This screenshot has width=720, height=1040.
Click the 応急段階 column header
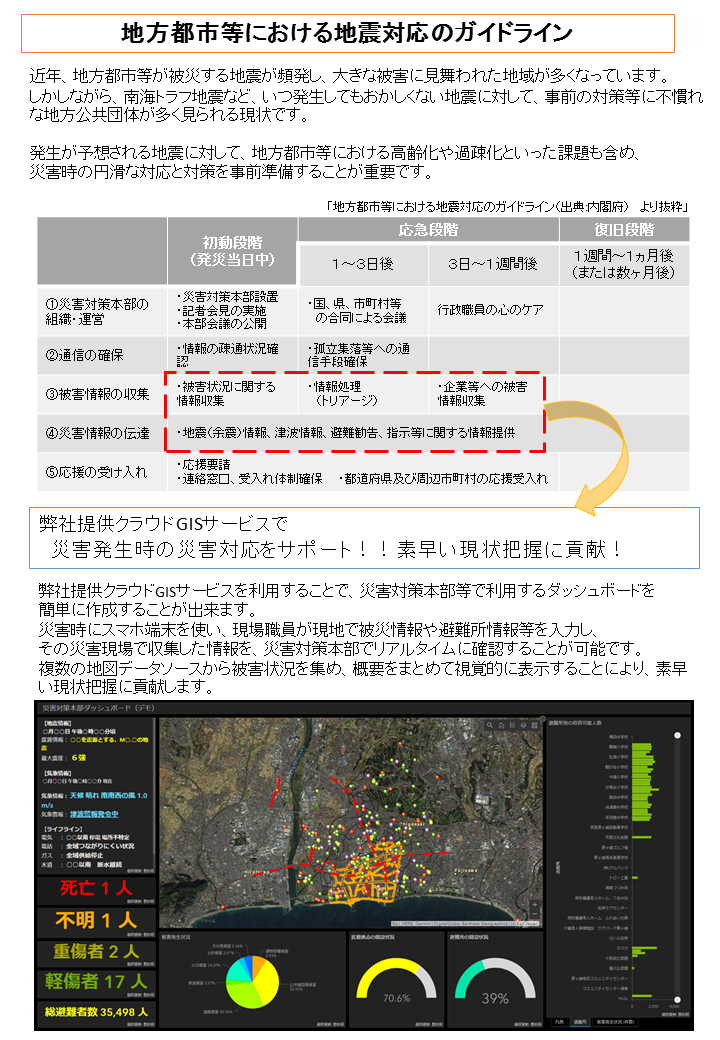428,229
